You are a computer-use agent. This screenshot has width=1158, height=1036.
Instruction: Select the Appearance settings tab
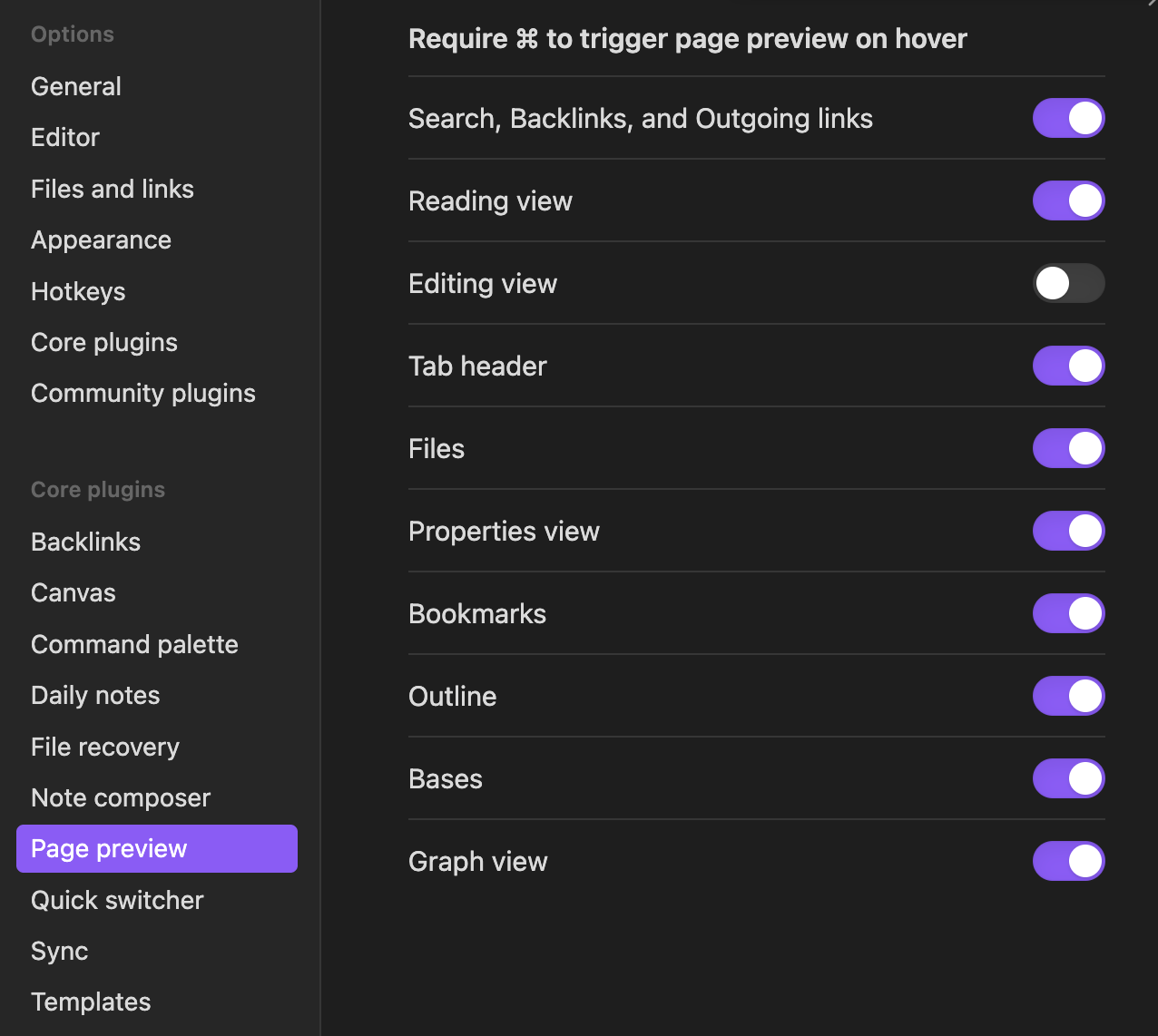click(101, 239)
